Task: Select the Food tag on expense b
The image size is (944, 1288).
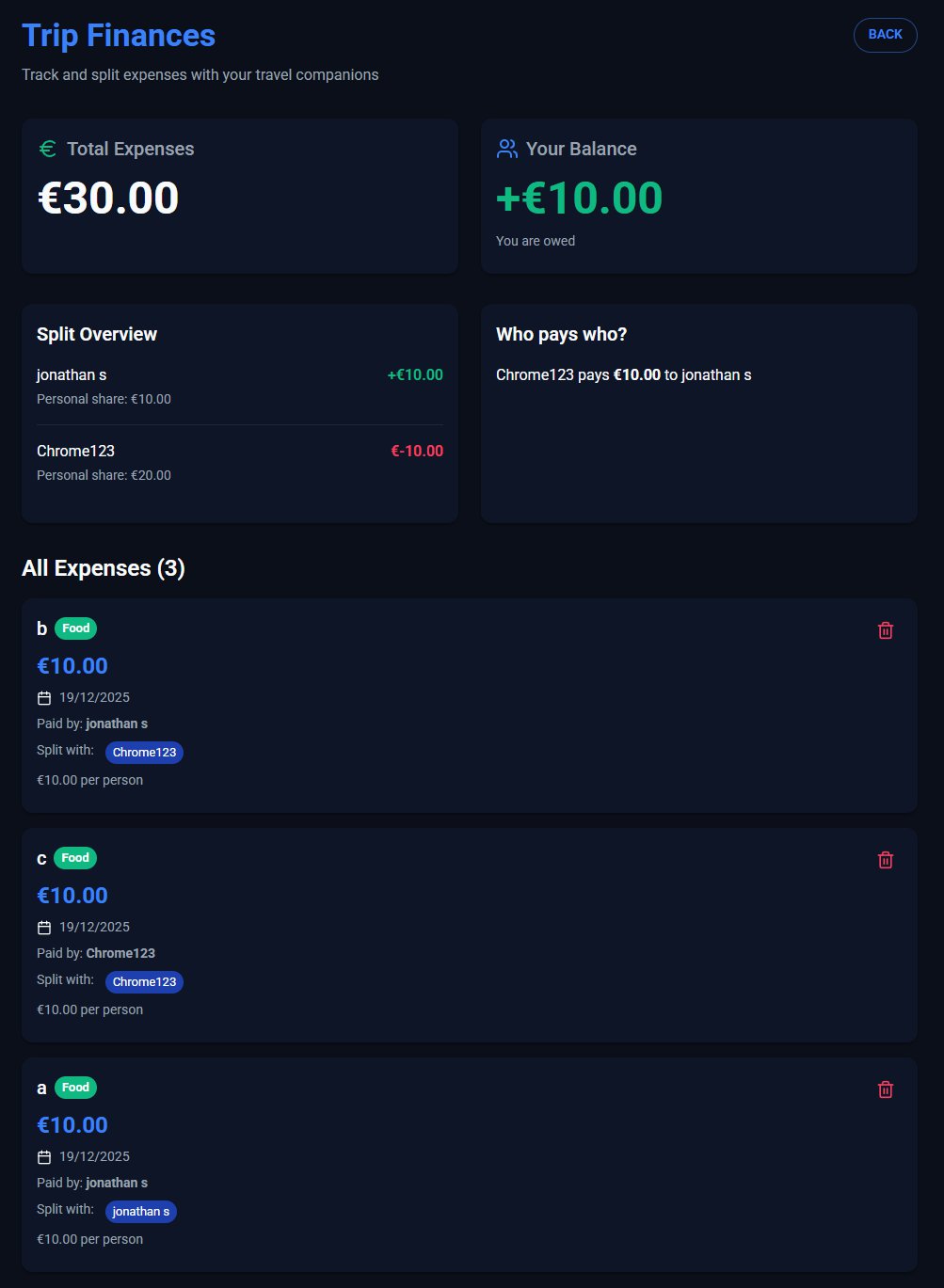Action: (75, 628)
